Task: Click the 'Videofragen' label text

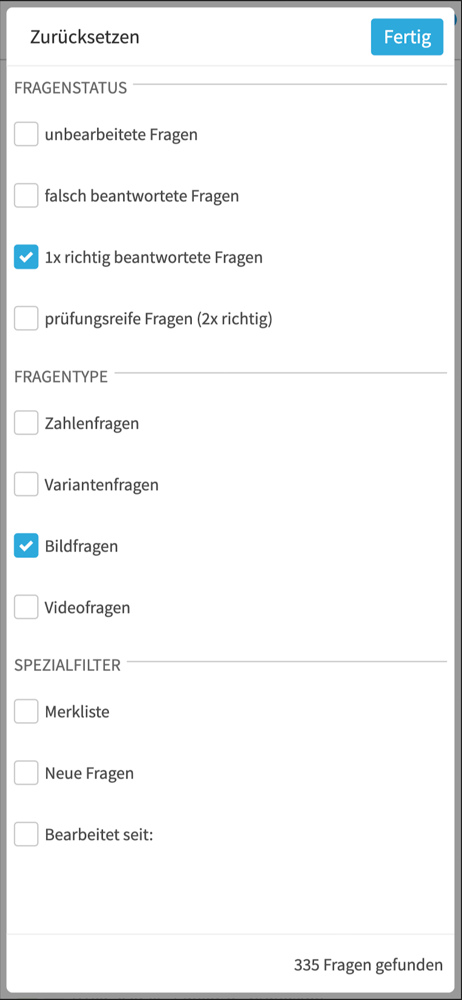Action: coord(87,607)
